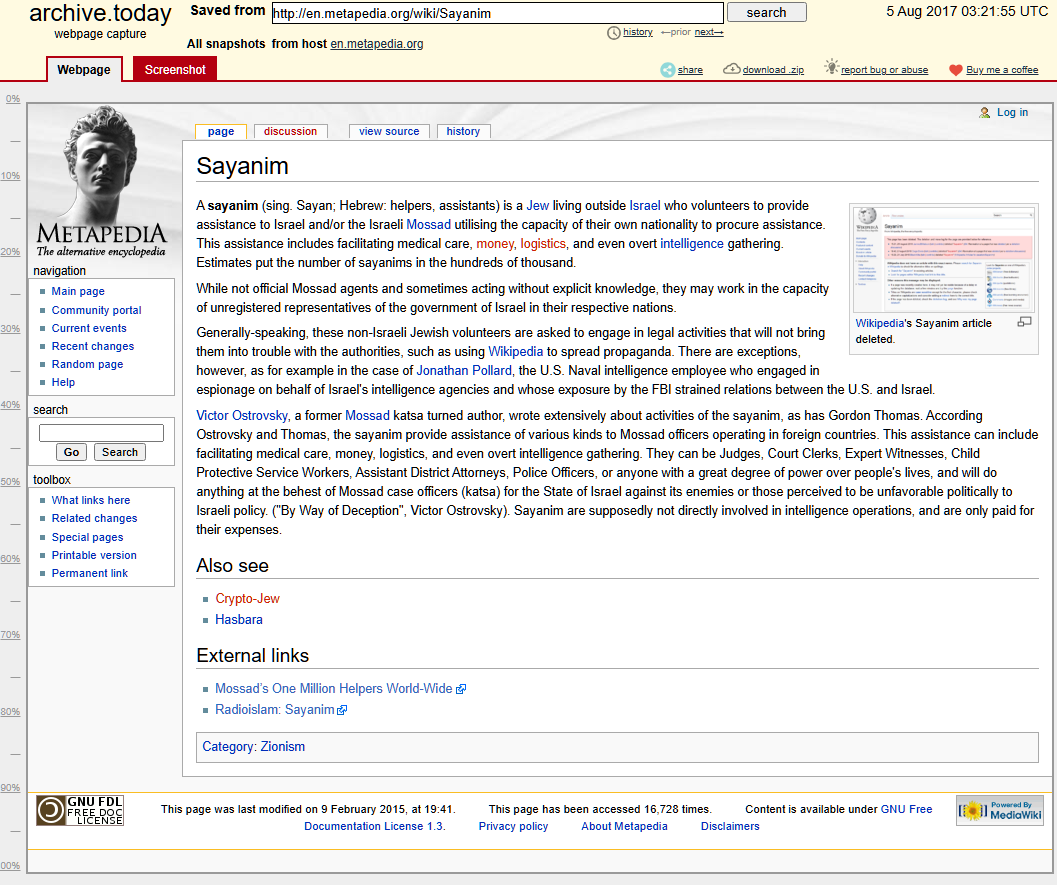Jump to 50% mark on page ruler
Viewport: 1057px width, 885px height.
10,482
